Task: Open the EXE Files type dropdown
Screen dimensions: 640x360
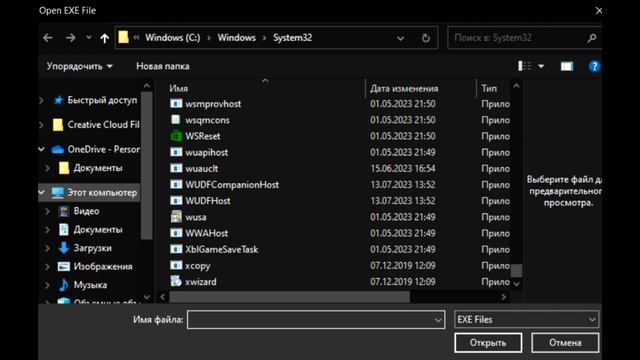Action: pyautogui.click(x=527, y=320)
